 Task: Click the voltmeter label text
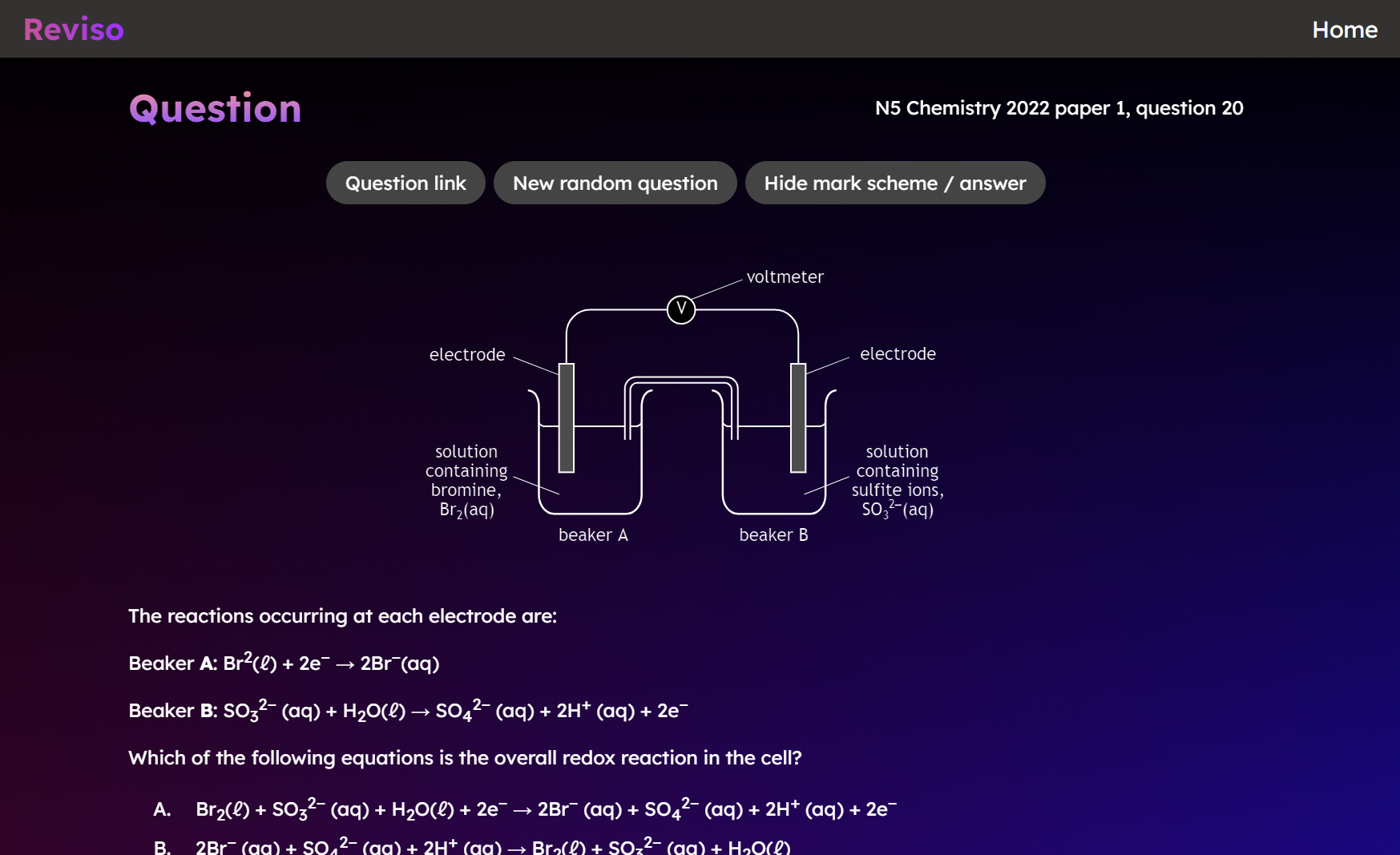tap(785, 276)
